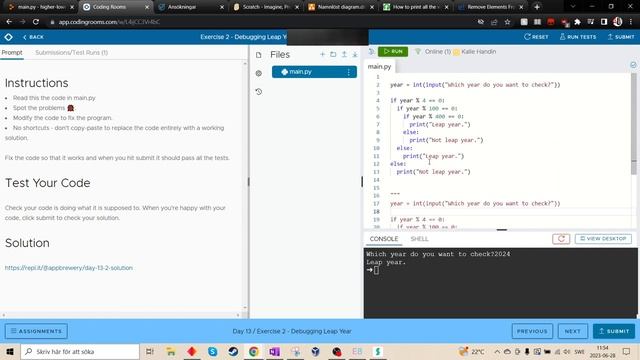The width and height of the screenshot is (640, 360).
Task: Open the Chrome three-dot menu
Action: [x=631, y=22]
